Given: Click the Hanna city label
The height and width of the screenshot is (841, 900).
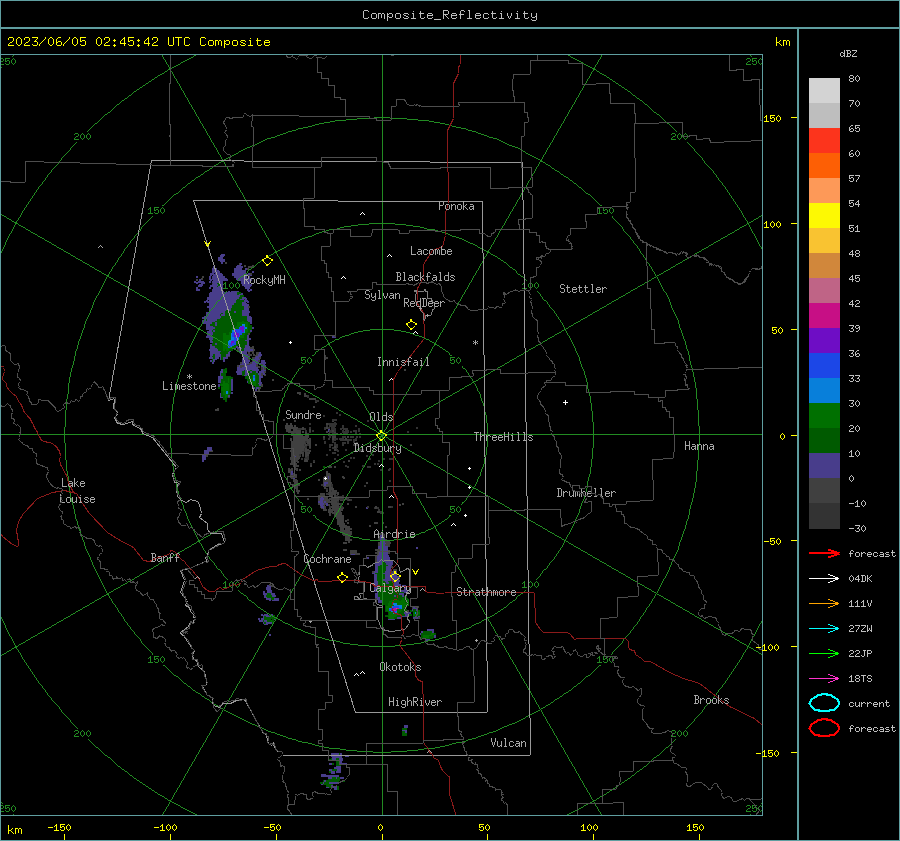Looking at the screenshot, I should click(x=699, y=446).
